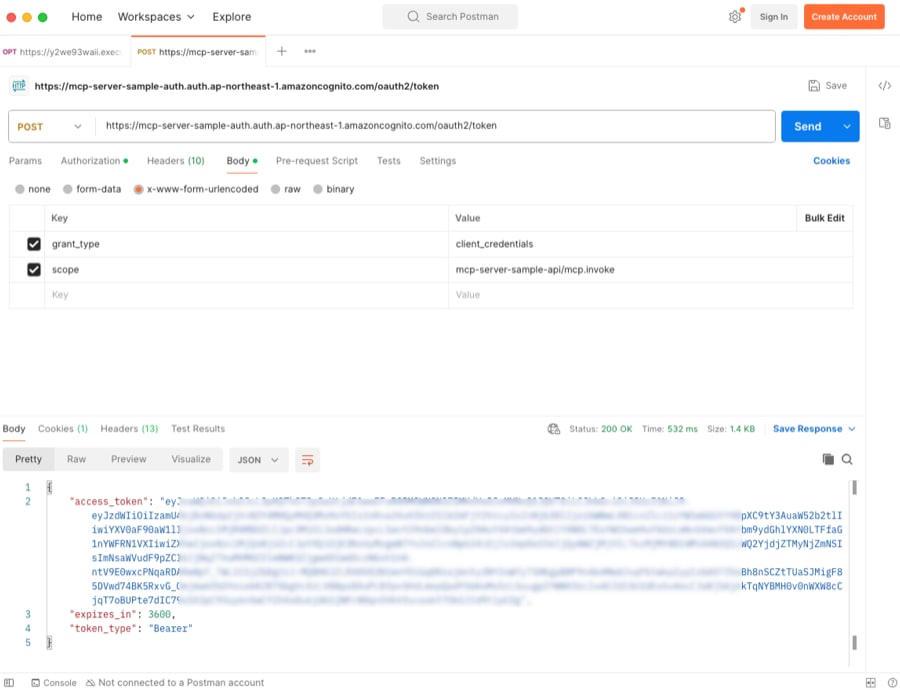
Task: Click the network globe icon near Status
Action: 553,429
